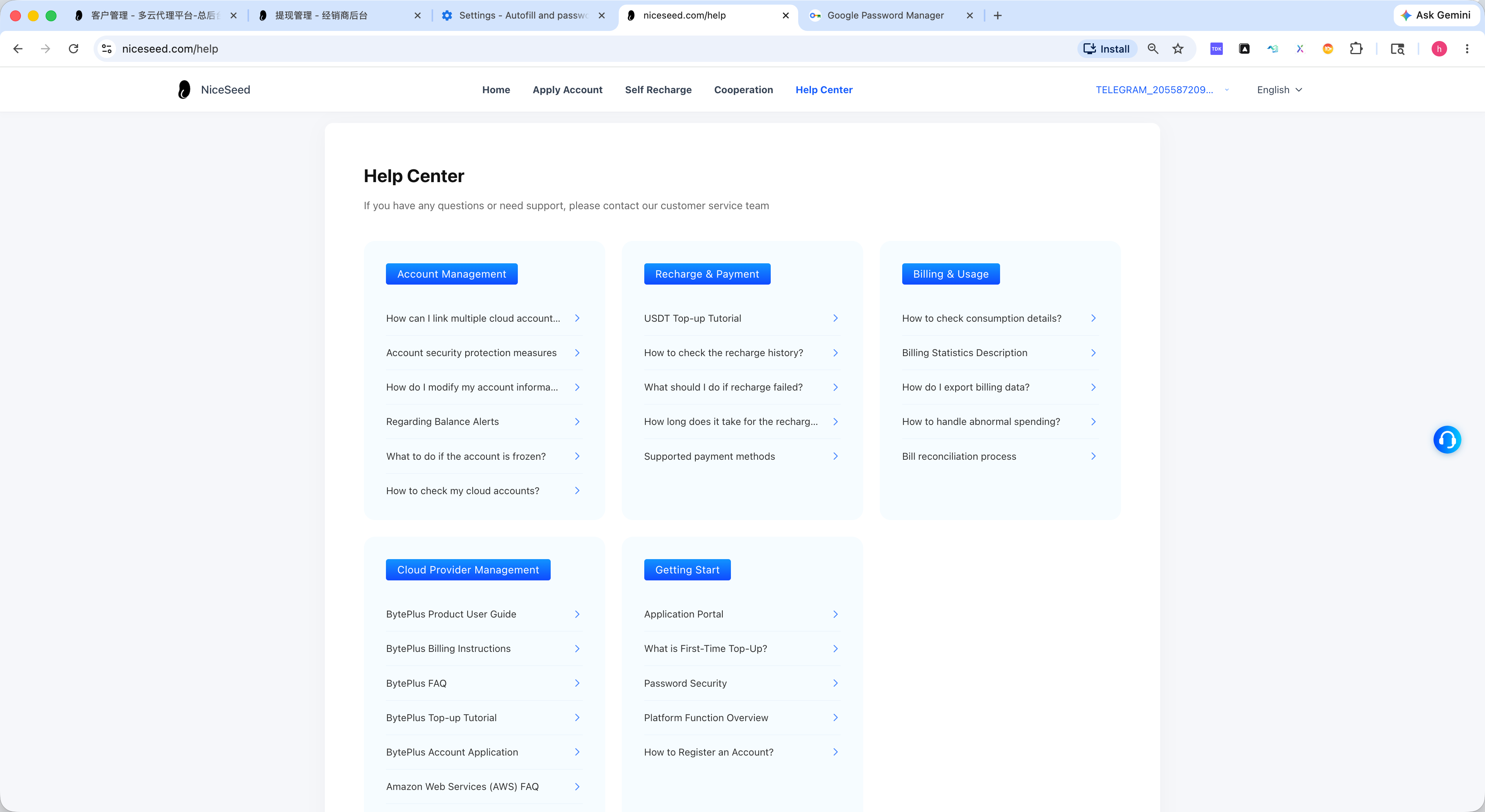Open the tab search icon in toolbar
1485x812 pixels.
point(1397,49)
